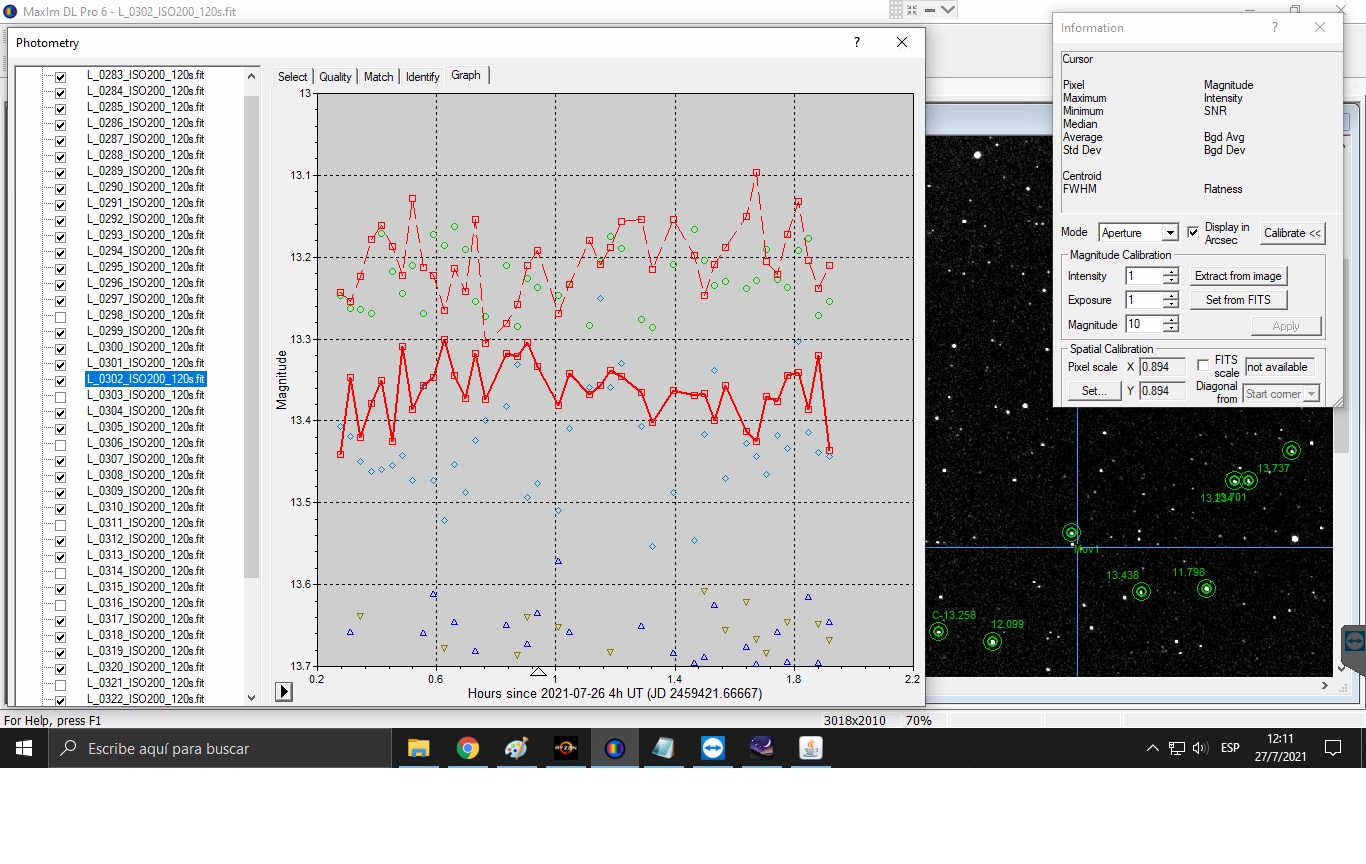Expand the system tray hidden icons chevron
Viewport: 1366px width, 864px height.
click(x=1152, y=748)
